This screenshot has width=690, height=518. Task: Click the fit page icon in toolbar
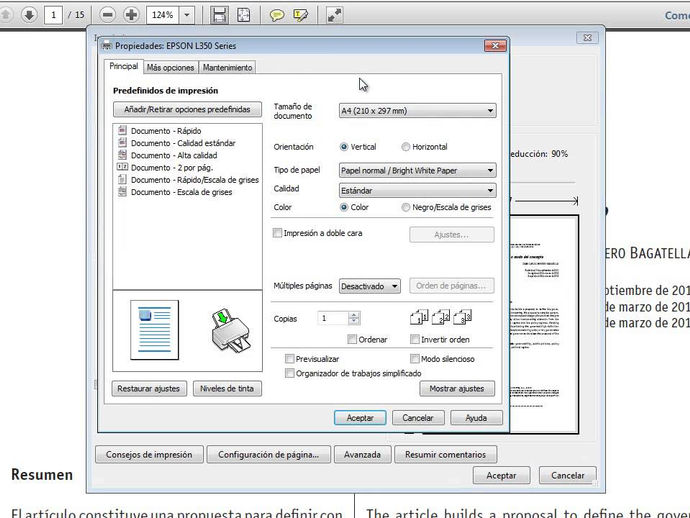(x=243, y=15)
